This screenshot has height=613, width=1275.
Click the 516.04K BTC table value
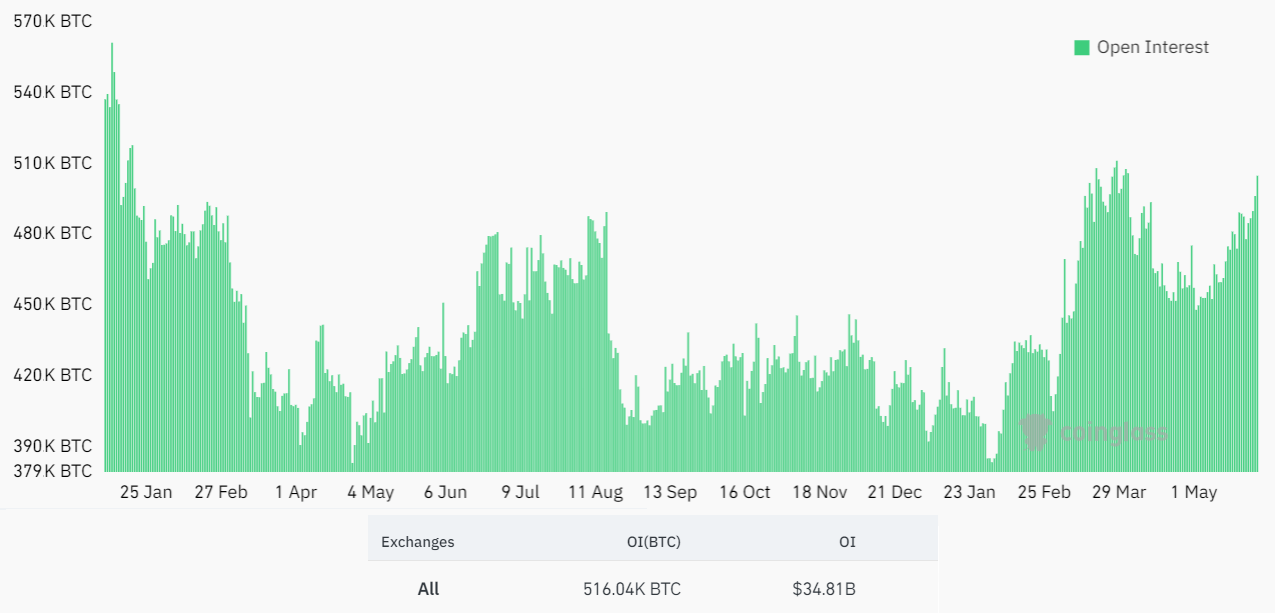pyautogui.click(x=632, y=589)
